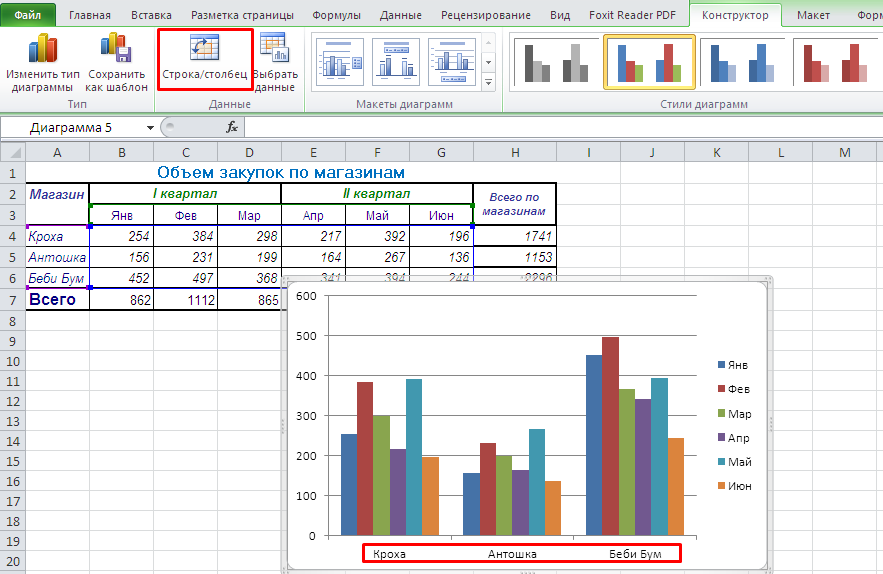
Task: Open Select Data (Выбрать данные) icon
Action: coord(273,50)
